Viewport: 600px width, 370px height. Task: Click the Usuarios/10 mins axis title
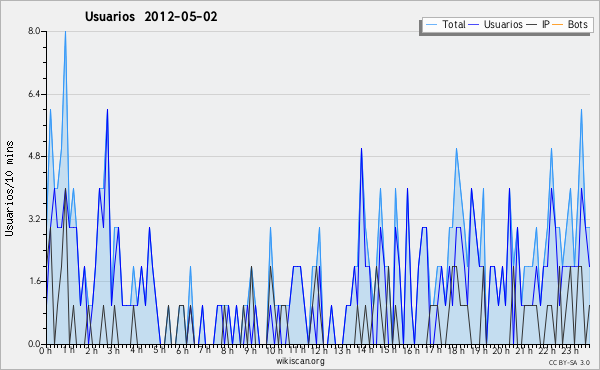click(9, 188)
